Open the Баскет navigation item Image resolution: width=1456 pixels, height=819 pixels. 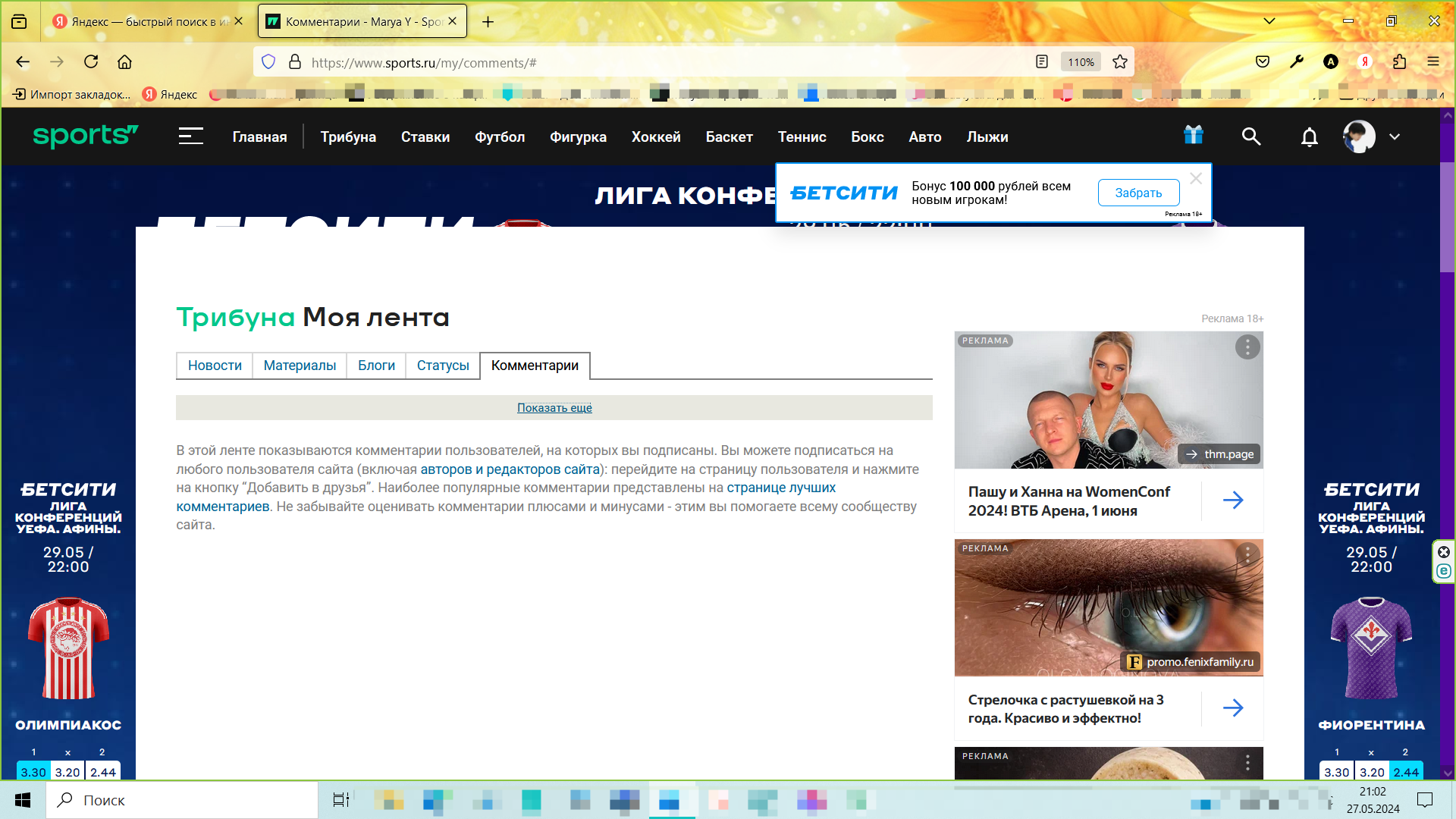click(730, 136)
